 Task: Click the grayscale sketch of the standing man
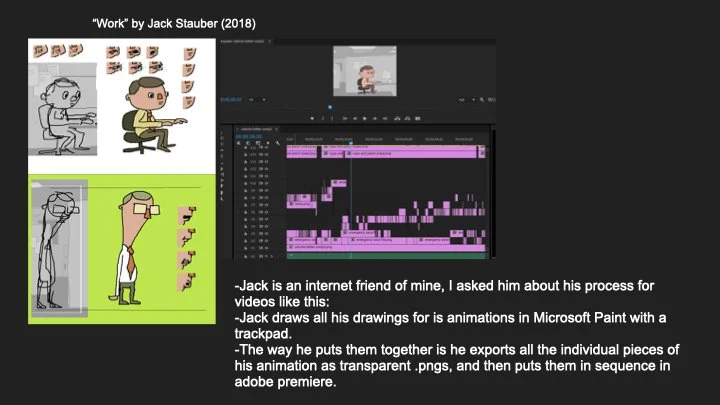click(59, 248)
